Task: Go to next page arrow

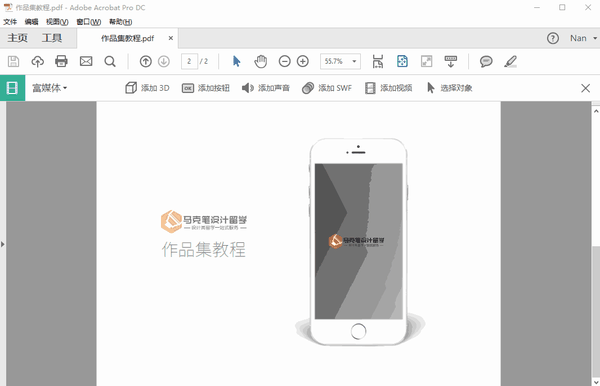Action: [164, 61]
